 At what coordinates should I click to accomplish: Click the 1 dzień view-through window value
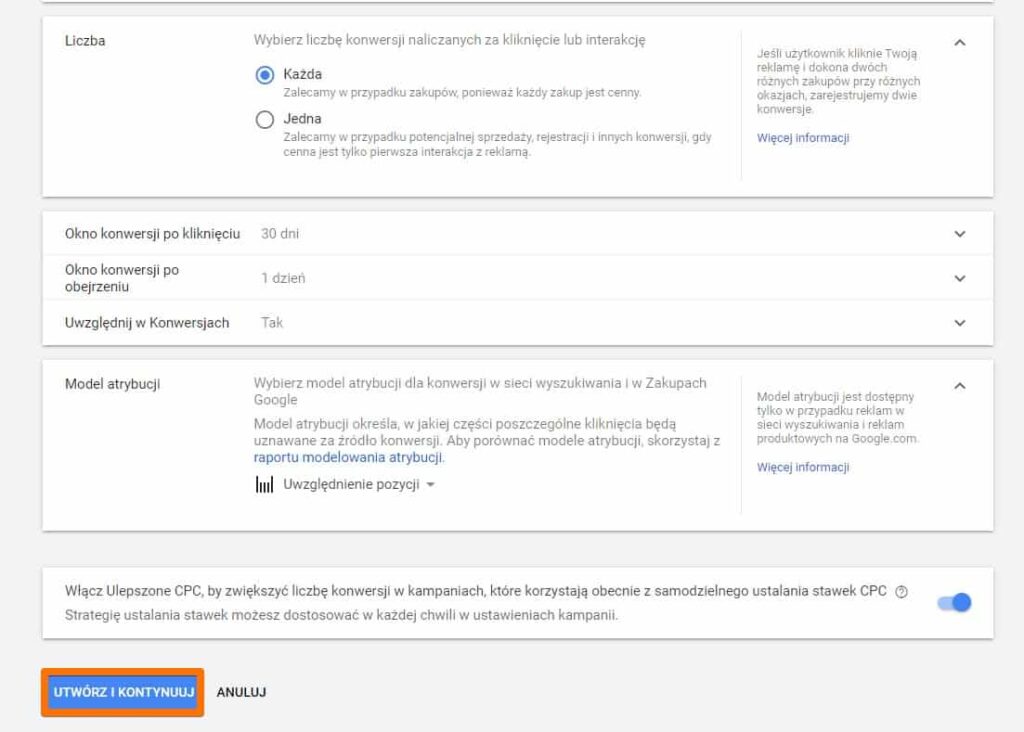tap(283, 278)
